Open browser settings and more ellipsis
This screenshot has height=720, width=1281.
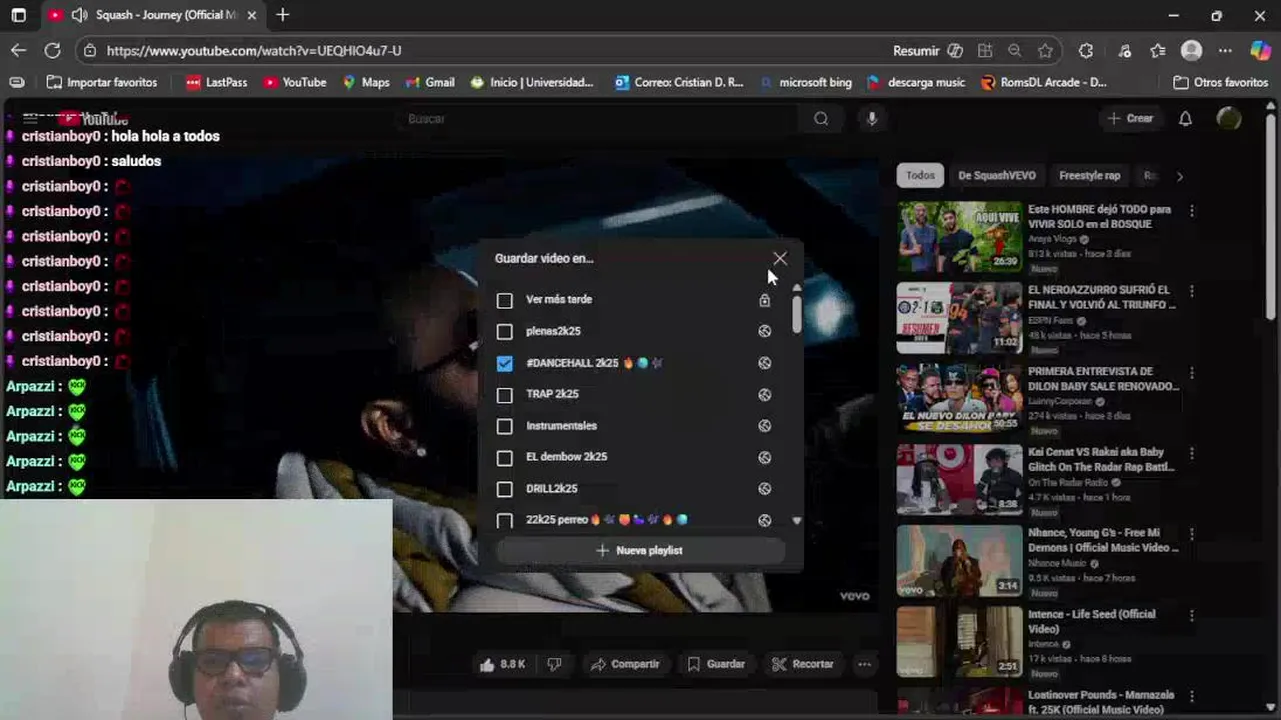point(1225,51)
